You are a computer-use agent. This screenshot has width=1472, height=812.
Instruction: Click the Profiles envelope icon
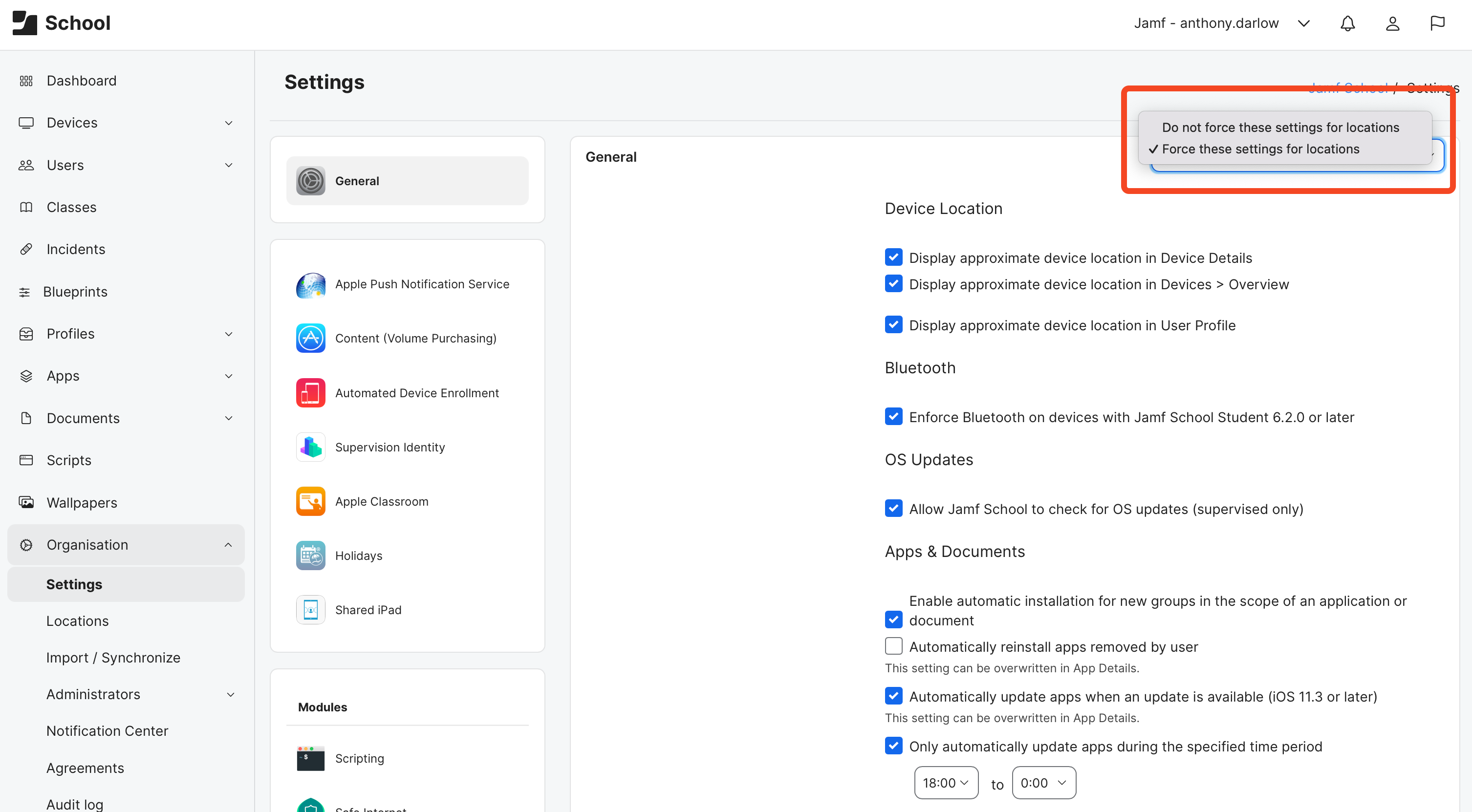[x=26, y=334]
